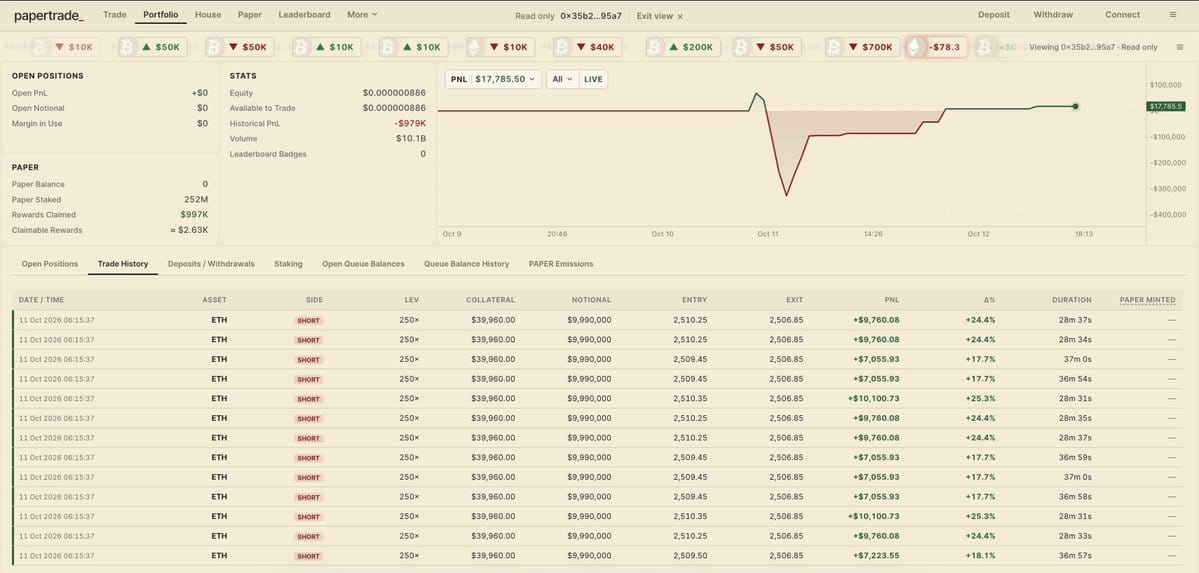The height and width of the screenshot is (573, 1199).
Task: Open the All time range dropdown
Action: [562, 79]
